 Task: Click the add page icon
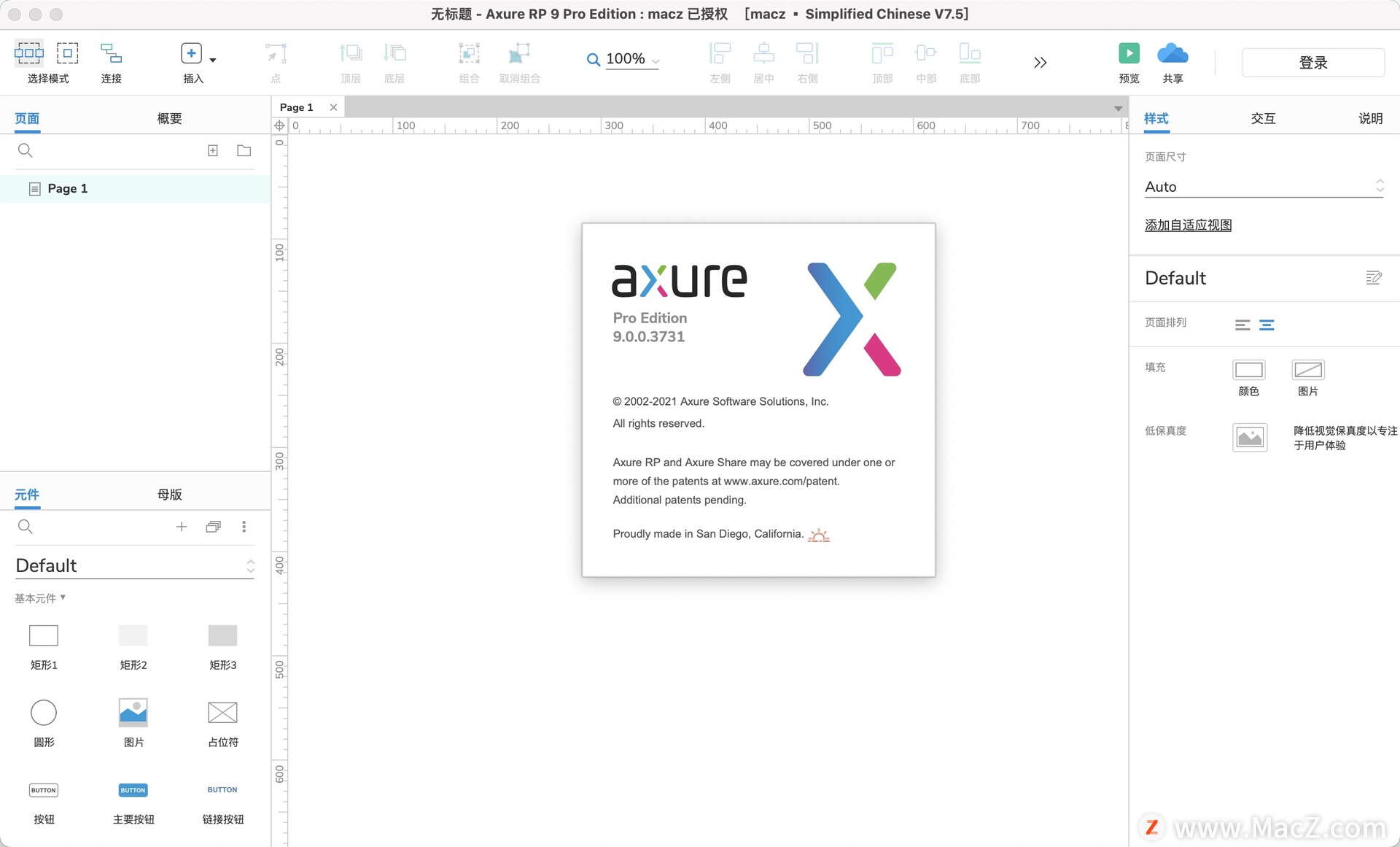(x=213, y=150)
